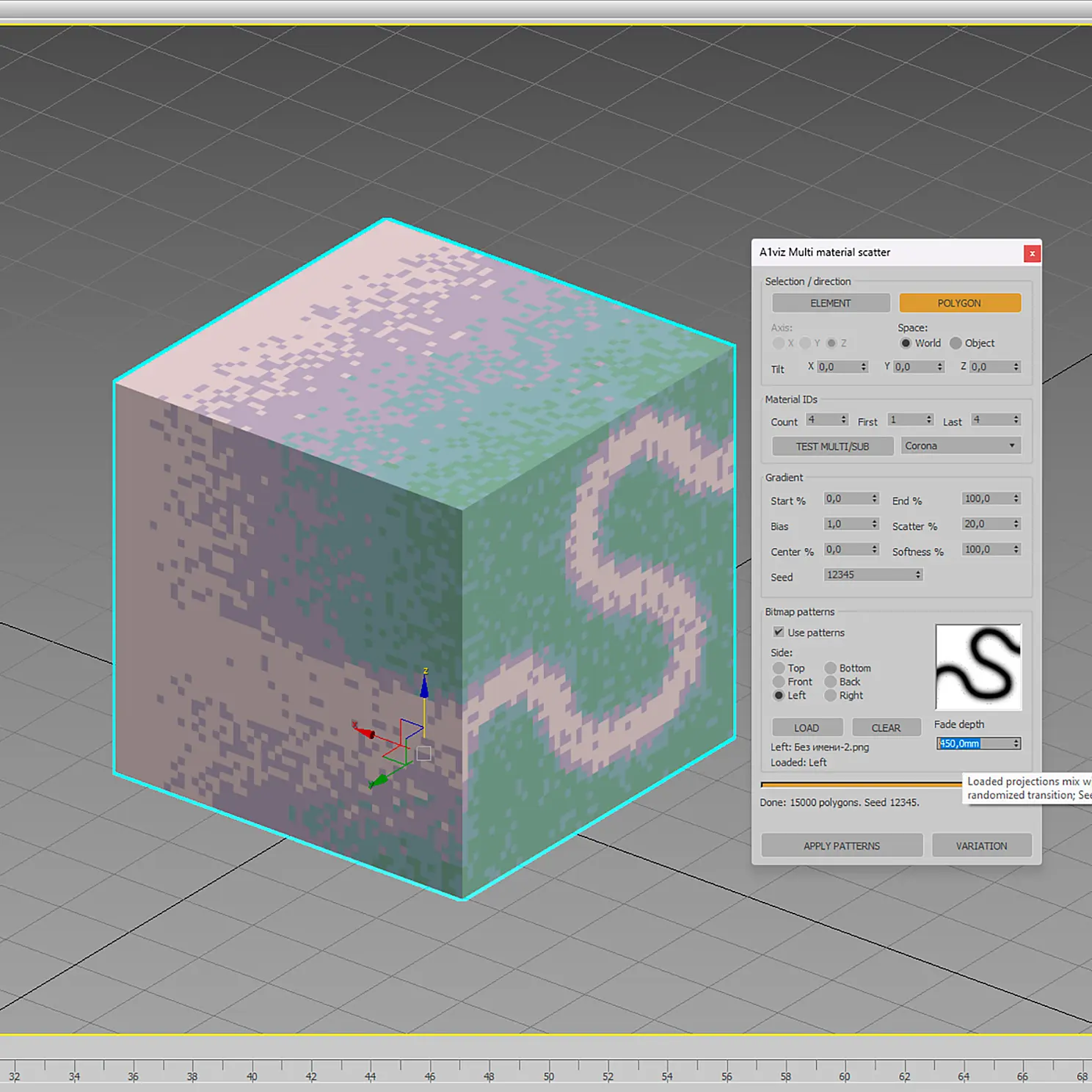Select the Bottom side radio button
This screenshot has height=1092, width=1092.
831,668
